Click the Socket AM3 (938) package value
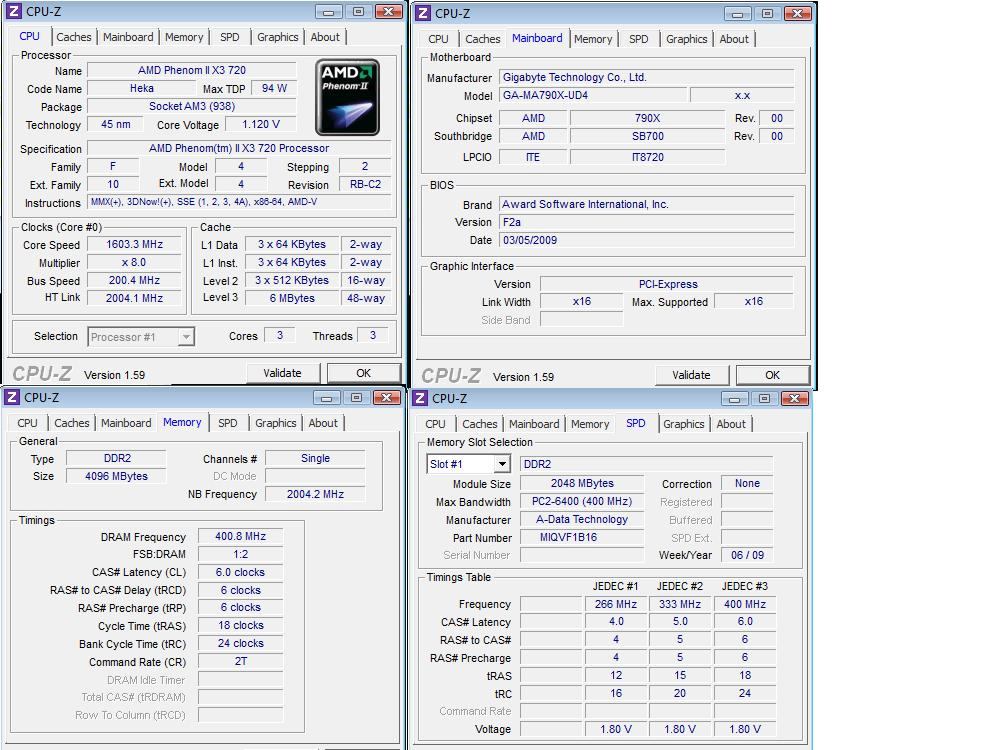 [192, 106]
